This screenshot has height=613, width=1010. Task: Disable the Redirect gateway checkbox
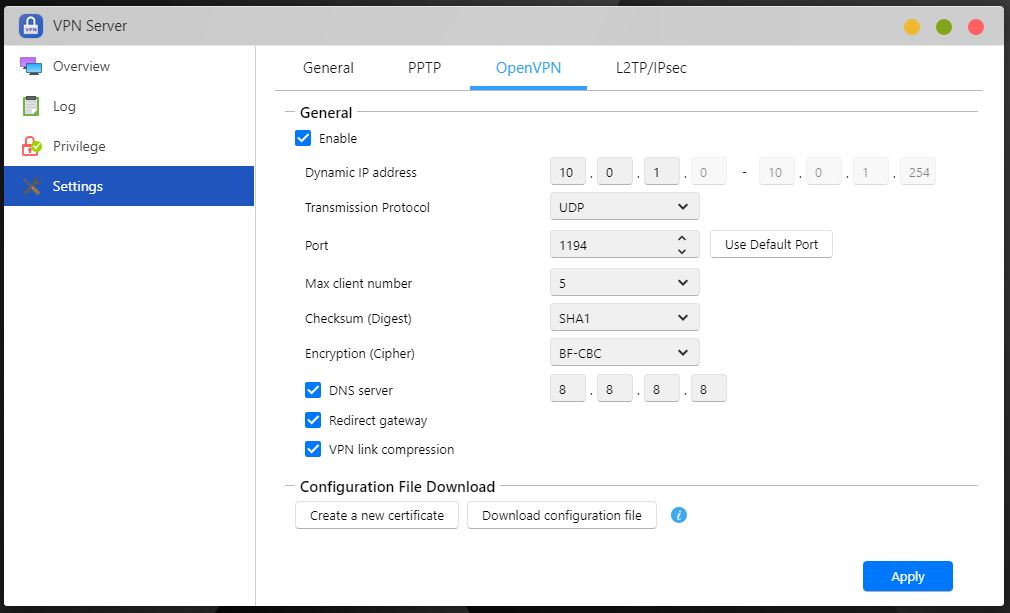point(313,420)
